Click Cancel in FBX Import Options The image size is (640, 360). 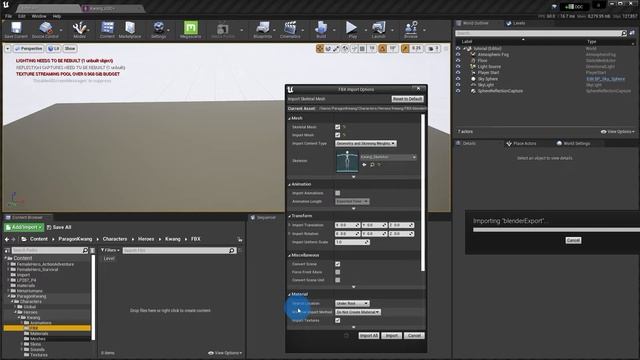point(414,336)
